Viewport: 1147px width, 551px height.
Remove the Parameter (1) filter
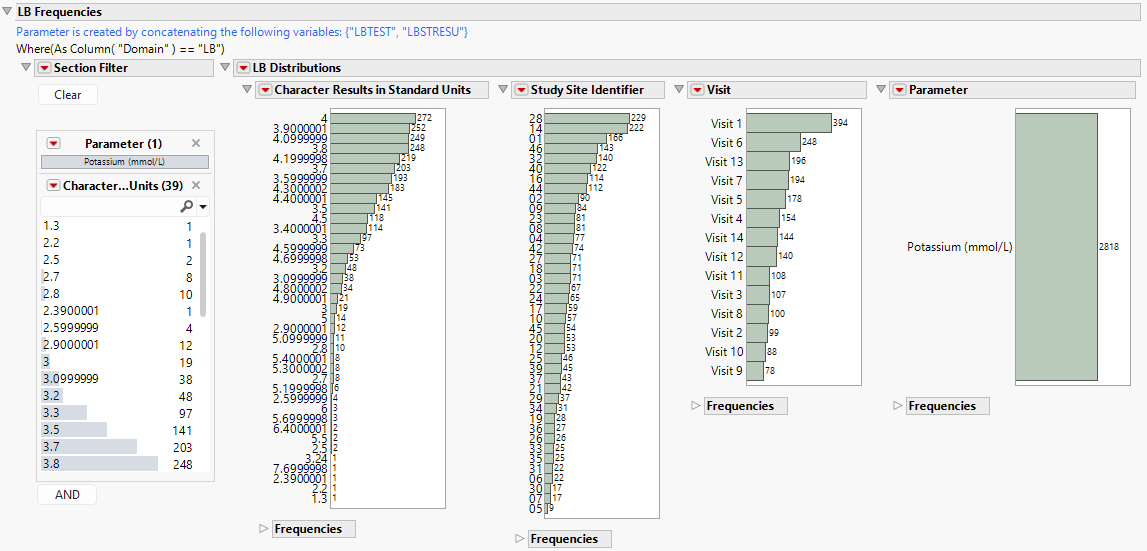(x=196, y=143)
